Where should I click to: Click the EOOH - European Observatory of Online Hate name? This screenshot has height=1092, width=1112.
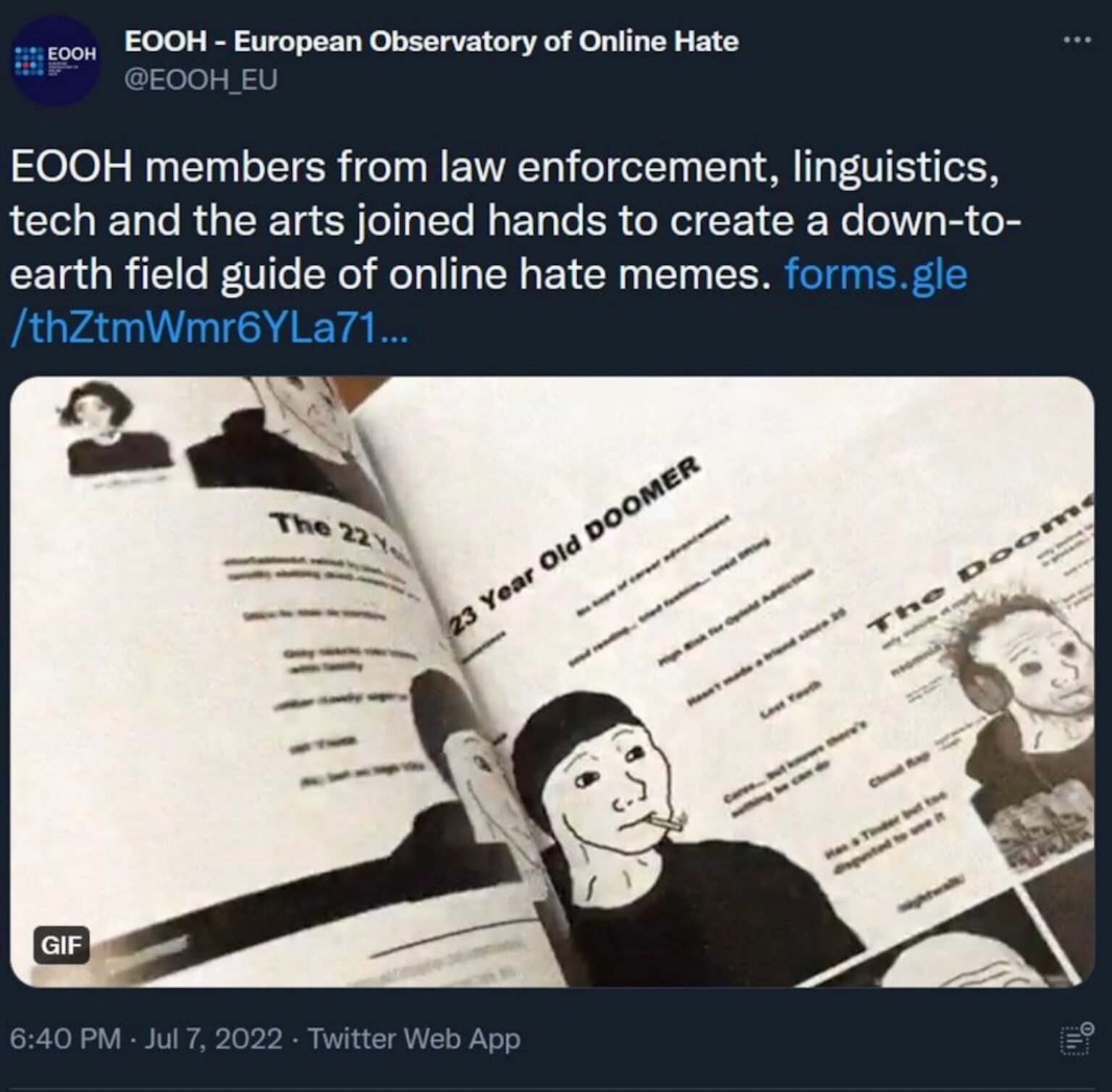(x=431, y=41)
